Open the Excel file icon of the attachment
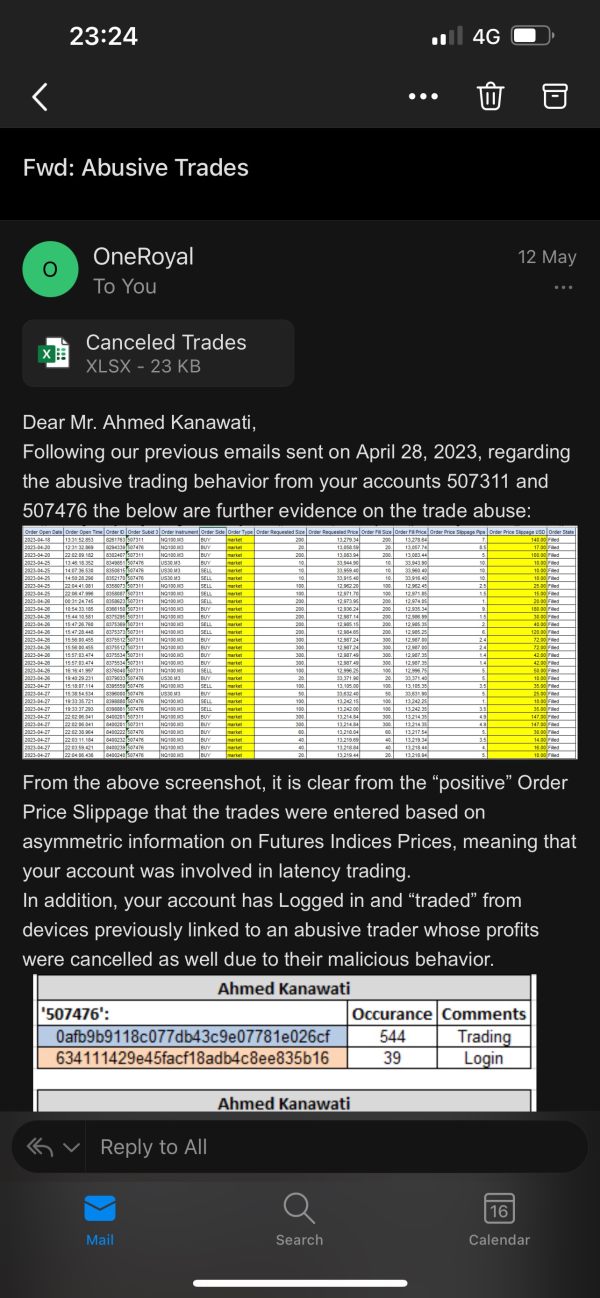Screen dimensions: 600x1298 pyautogui.click(x=53, y=353)
